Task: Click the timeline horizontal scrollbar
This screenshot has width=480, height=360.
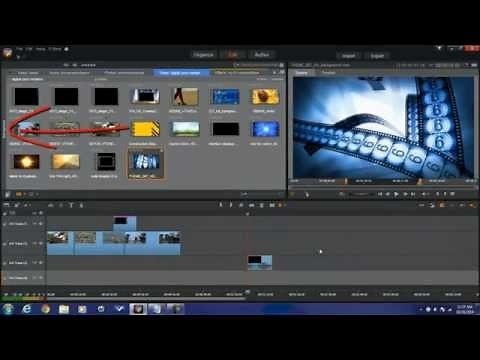Action: [147, 299]
